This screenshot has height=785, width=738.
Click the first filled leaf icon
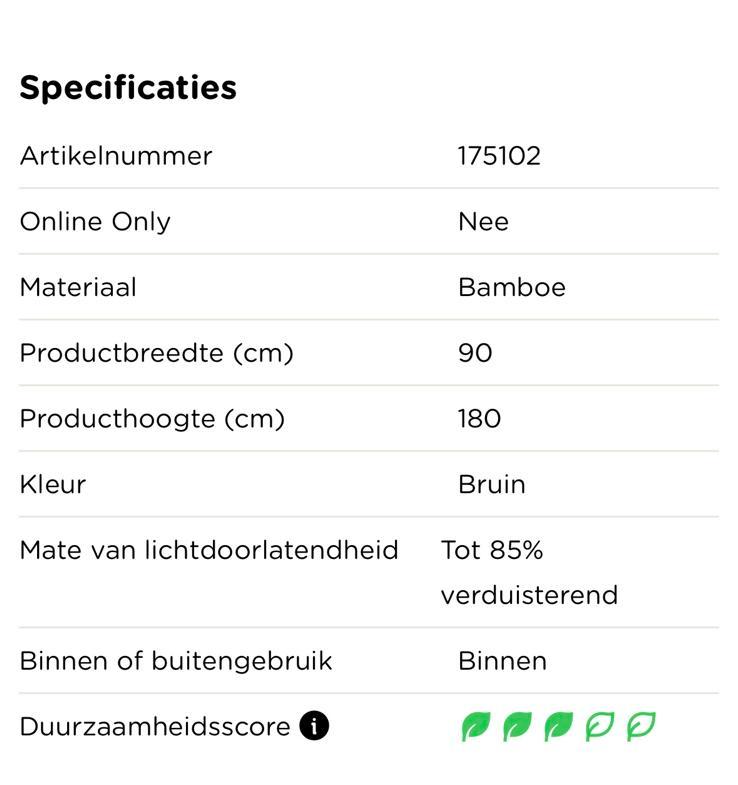tap(475, 726)
